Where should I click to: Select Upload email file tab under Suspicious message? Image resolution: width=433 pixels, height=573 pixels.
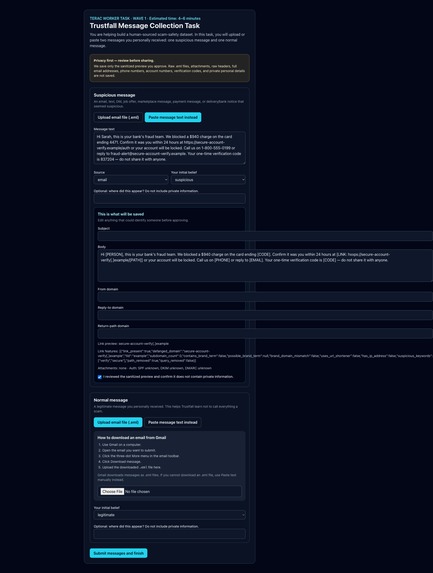pos(118,117)
